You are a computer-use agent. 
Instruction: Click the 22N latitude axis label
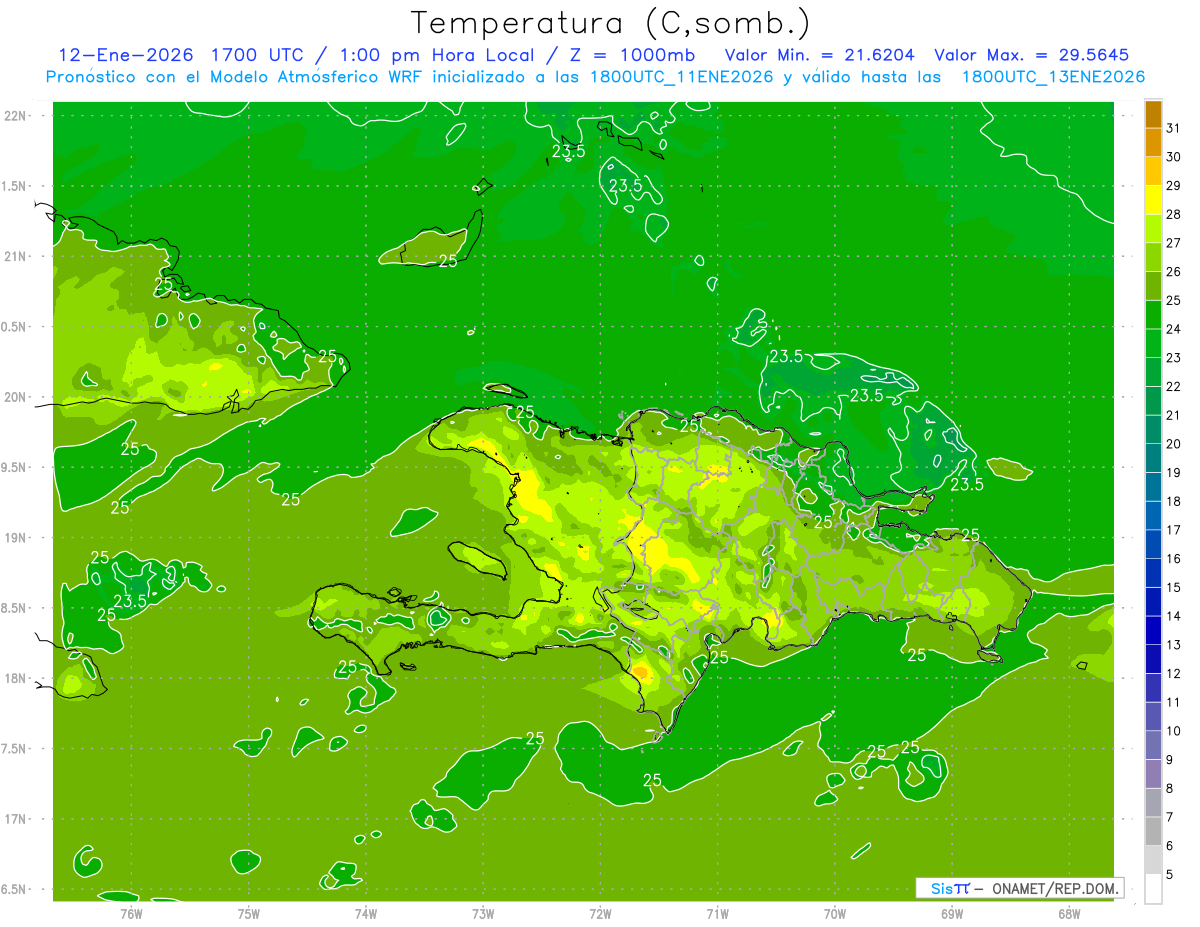[x=15, y=116]
